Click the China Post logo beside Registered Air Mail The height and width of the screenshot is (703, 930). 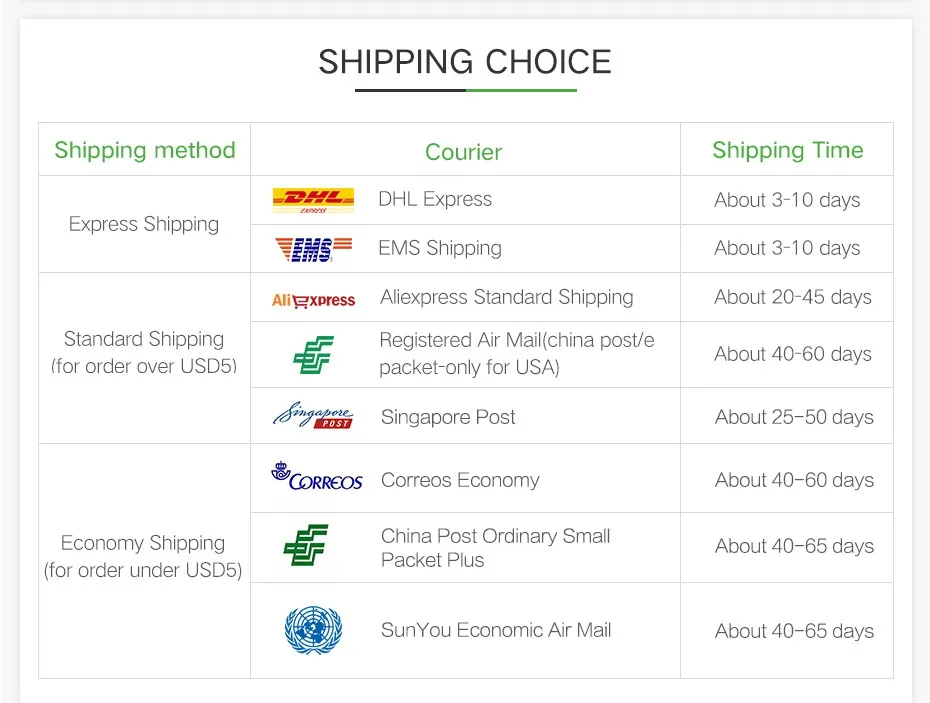[314, 354]
